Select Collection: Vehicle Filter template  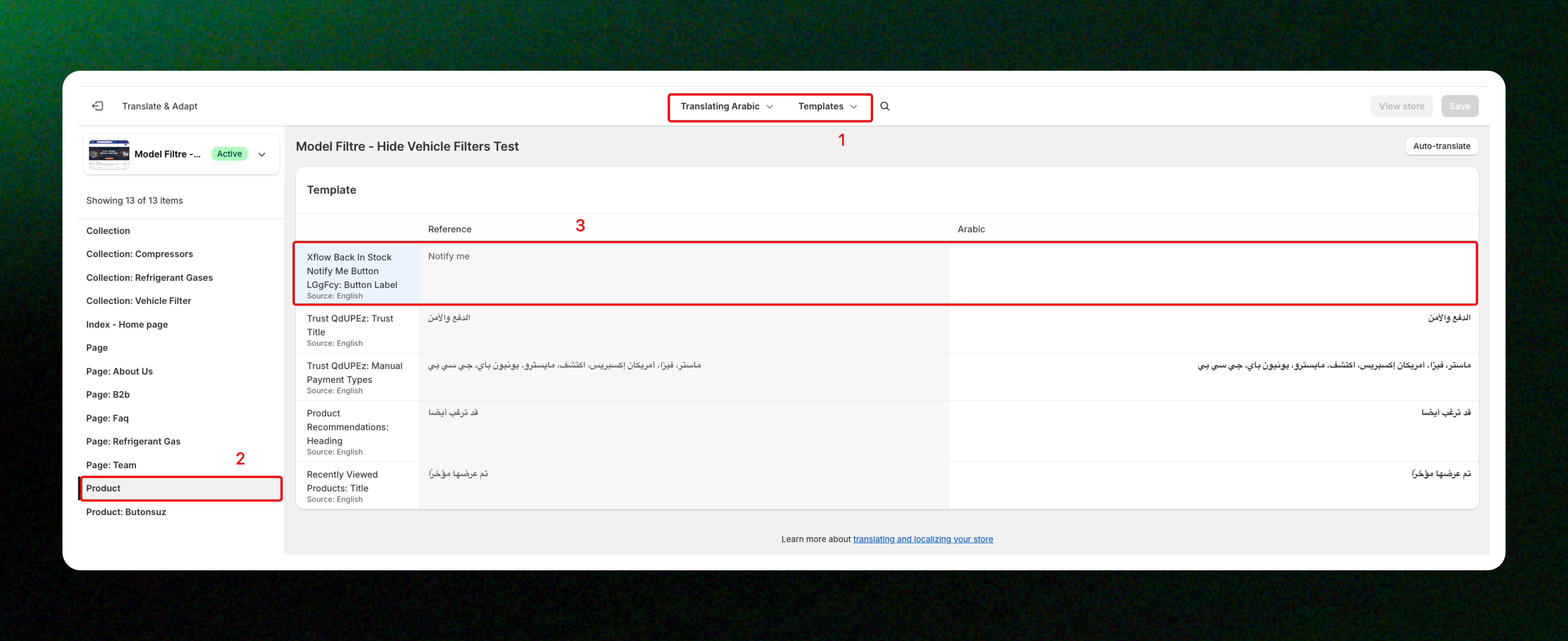click(181, 301)
